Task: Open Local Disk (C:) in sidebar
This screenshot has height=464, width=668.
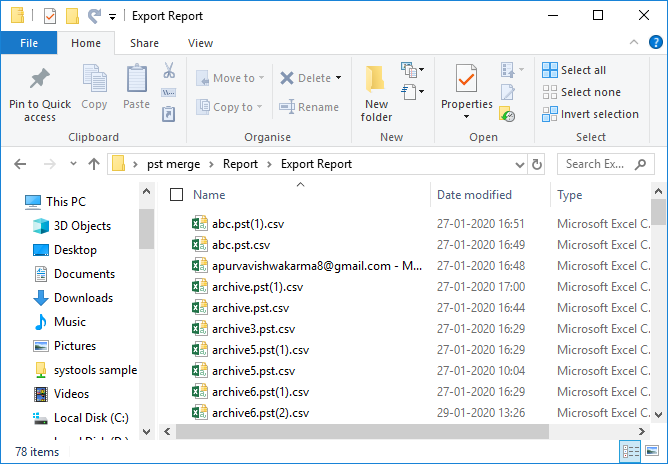Action: 81,418
